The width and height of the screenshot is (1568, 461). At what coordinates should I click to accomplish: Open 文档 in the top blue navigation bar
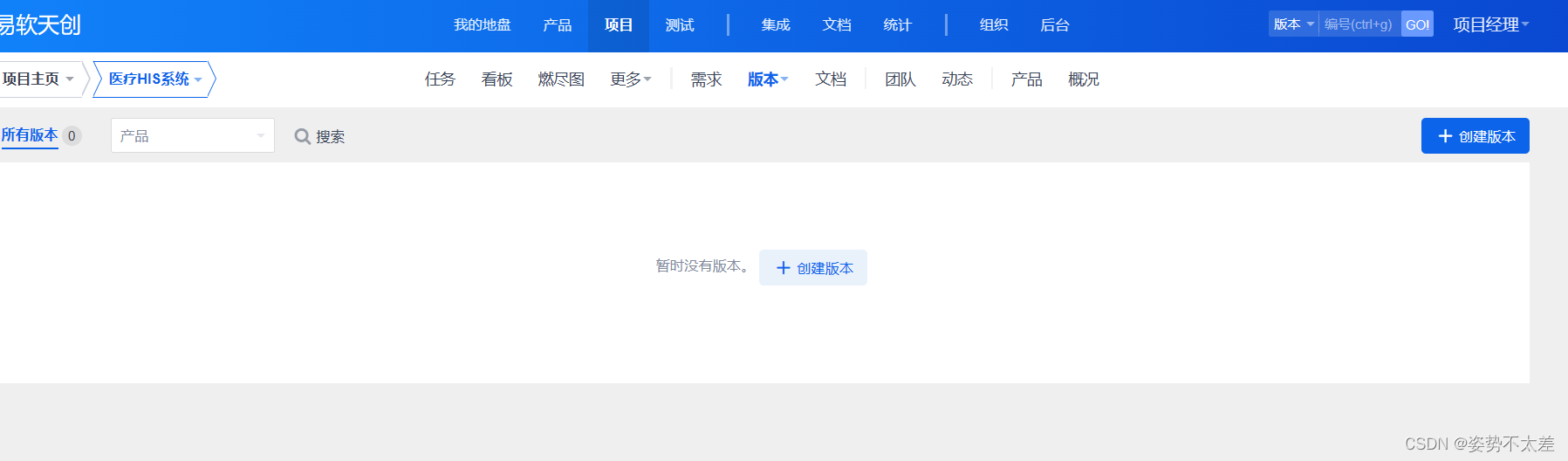tap(836, 25)
